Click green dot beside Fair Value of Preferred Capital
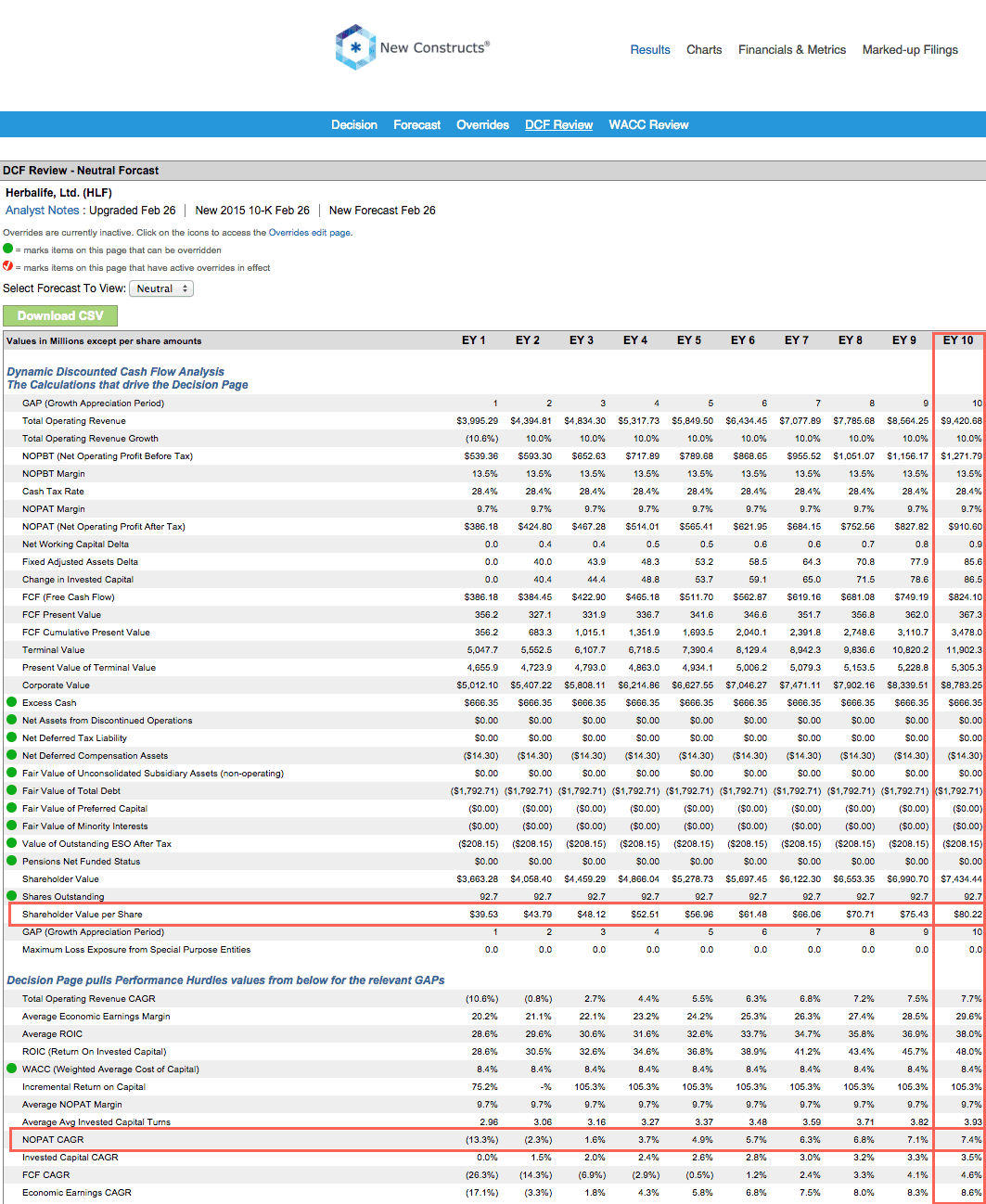Screen dimensions: 986x1204 click(12, 808)
